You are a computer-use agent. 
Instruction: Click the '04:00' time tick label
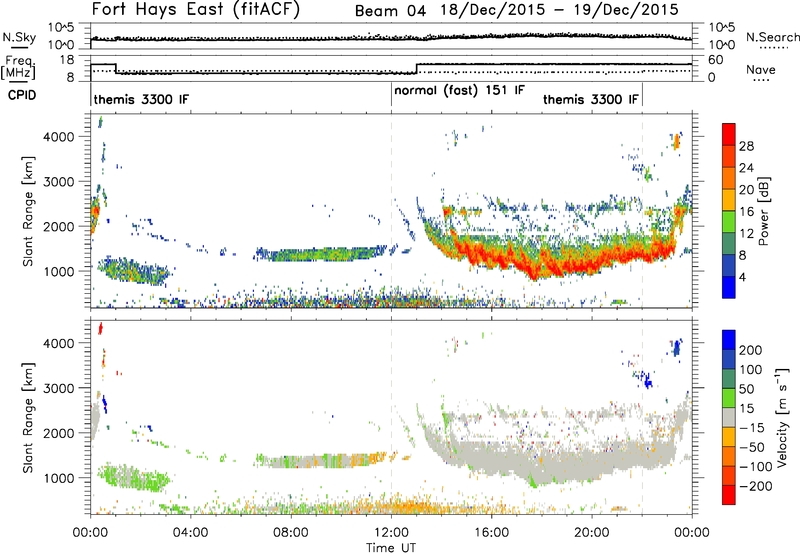[190, 533]
